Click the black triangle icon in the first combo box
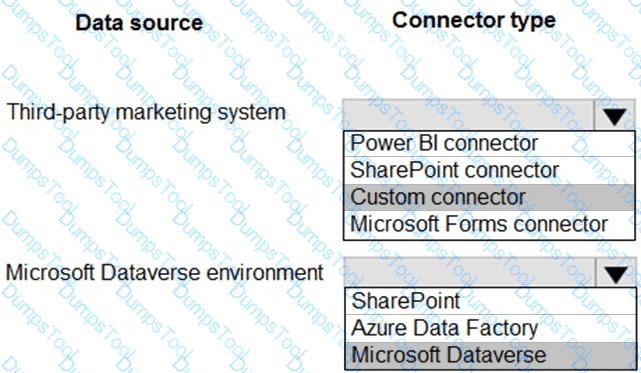Screen dimensions: 641x373 tap(614, 117)
